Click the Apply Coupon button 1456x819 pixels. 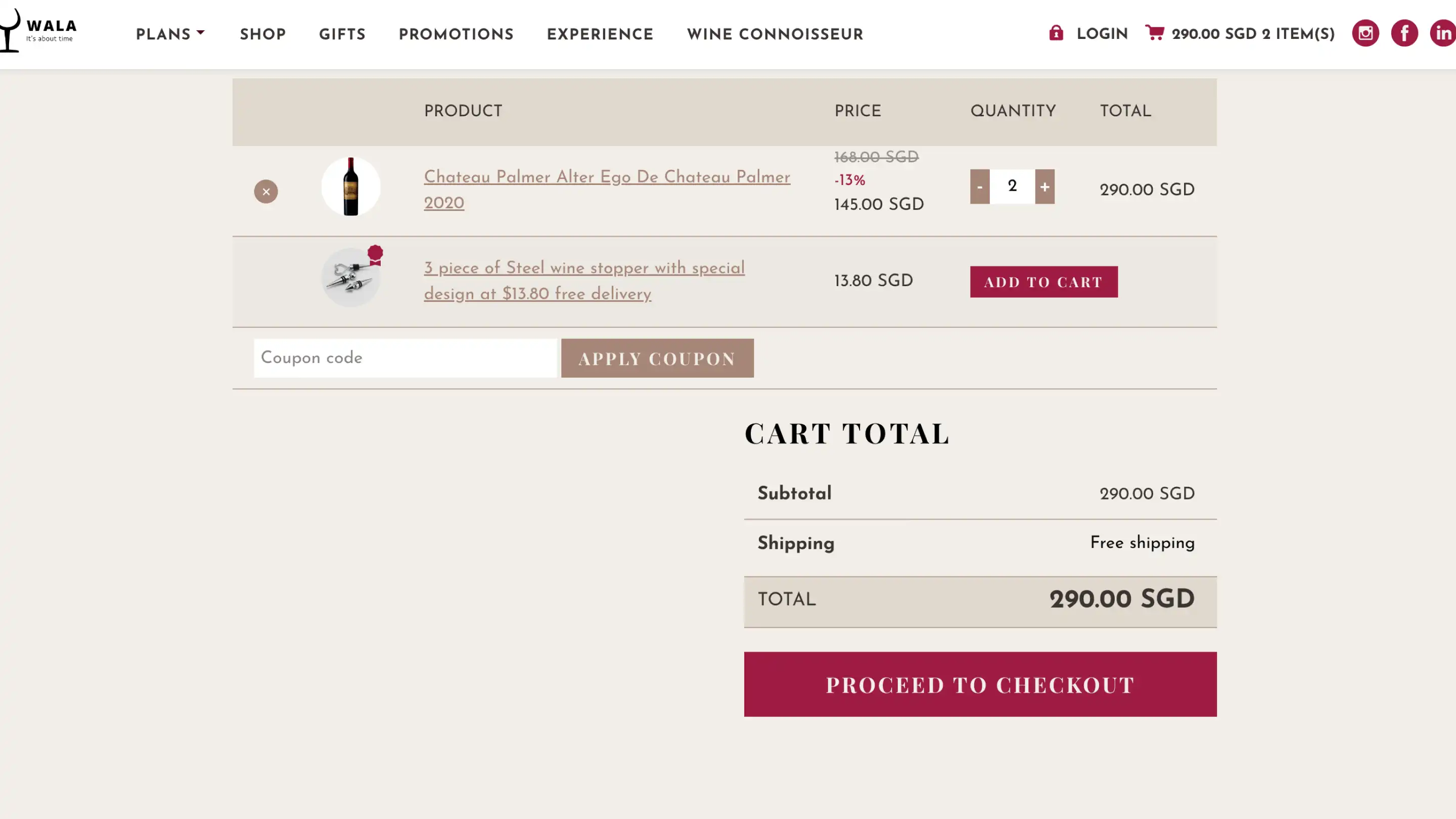coord(657,358)
